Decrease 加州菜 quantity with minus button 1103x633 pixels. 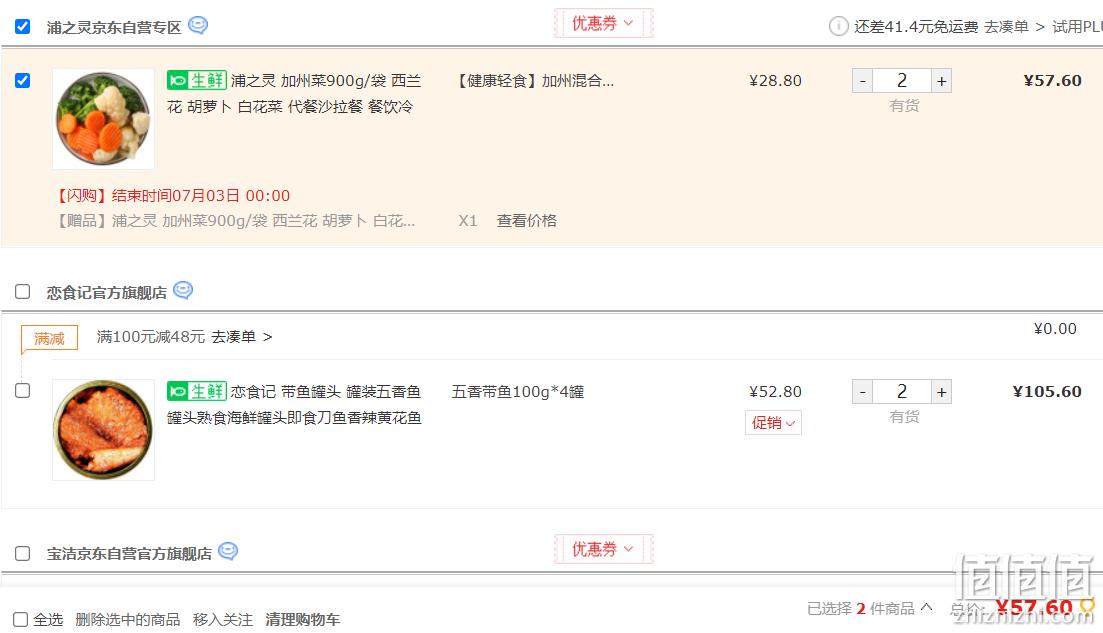(862, 81)
